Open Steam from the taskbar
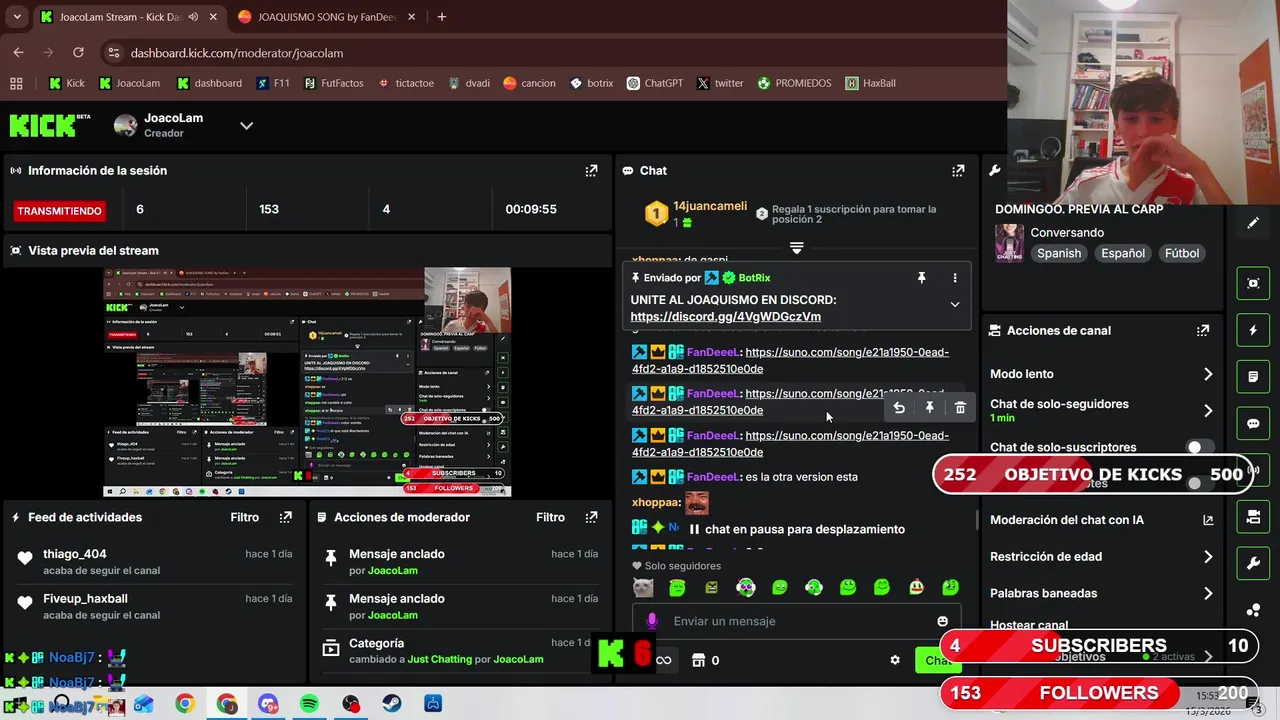Screen dimensions: 1280x720 click(x=392, y=704)
